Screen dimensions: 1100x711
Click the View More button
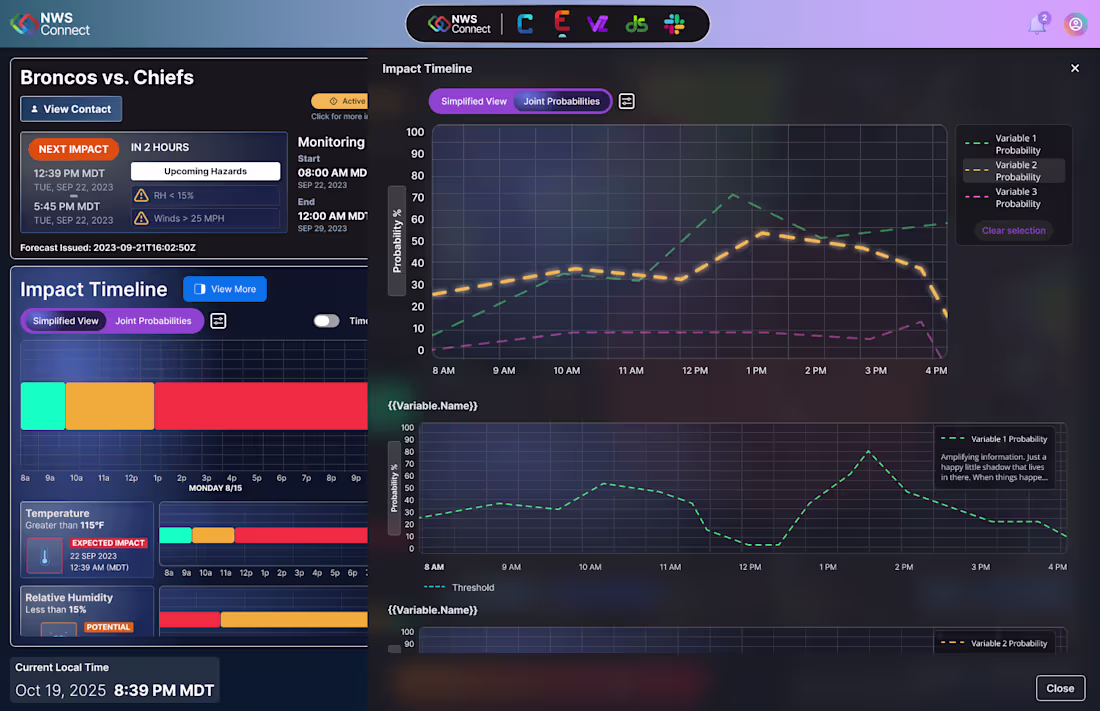coord(224,289)
